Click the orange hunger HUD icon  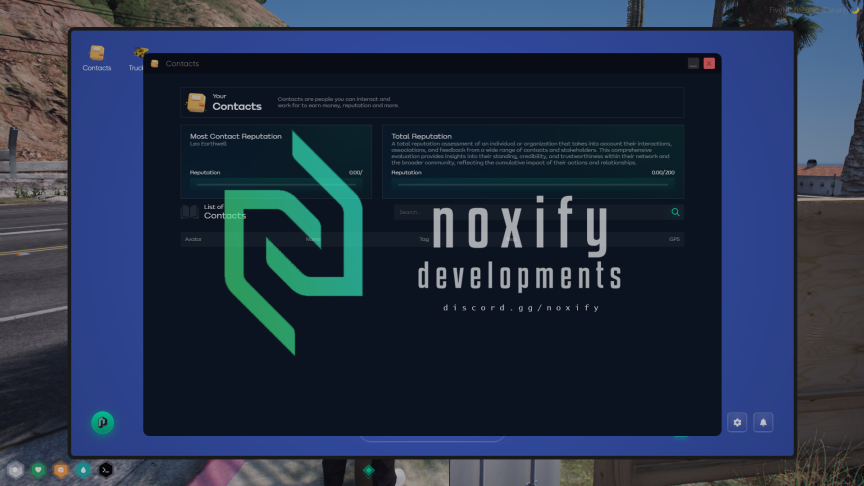pos(61,470)
